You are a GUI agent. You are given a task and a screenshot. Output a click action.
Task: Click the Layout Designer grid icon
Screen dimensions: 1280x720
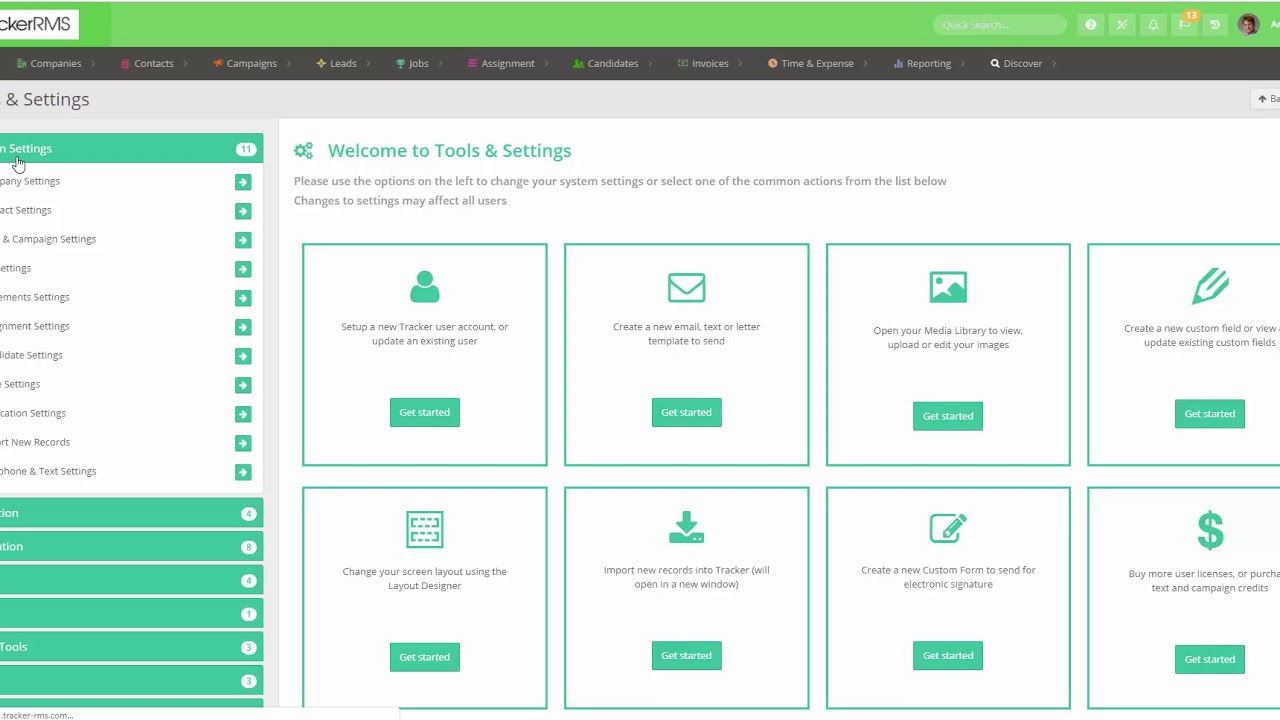(424, 529)
